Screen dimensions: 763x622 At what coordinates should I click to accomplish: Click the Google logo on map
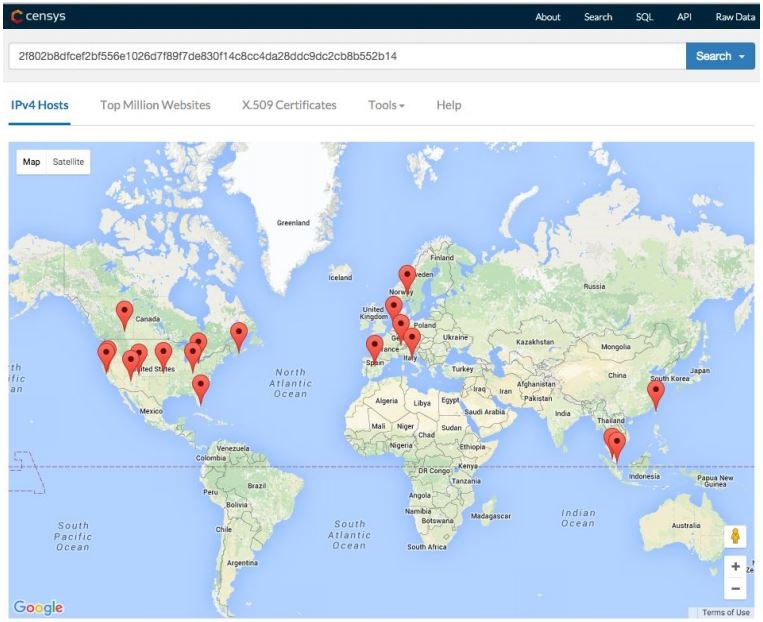coord(38,607)
